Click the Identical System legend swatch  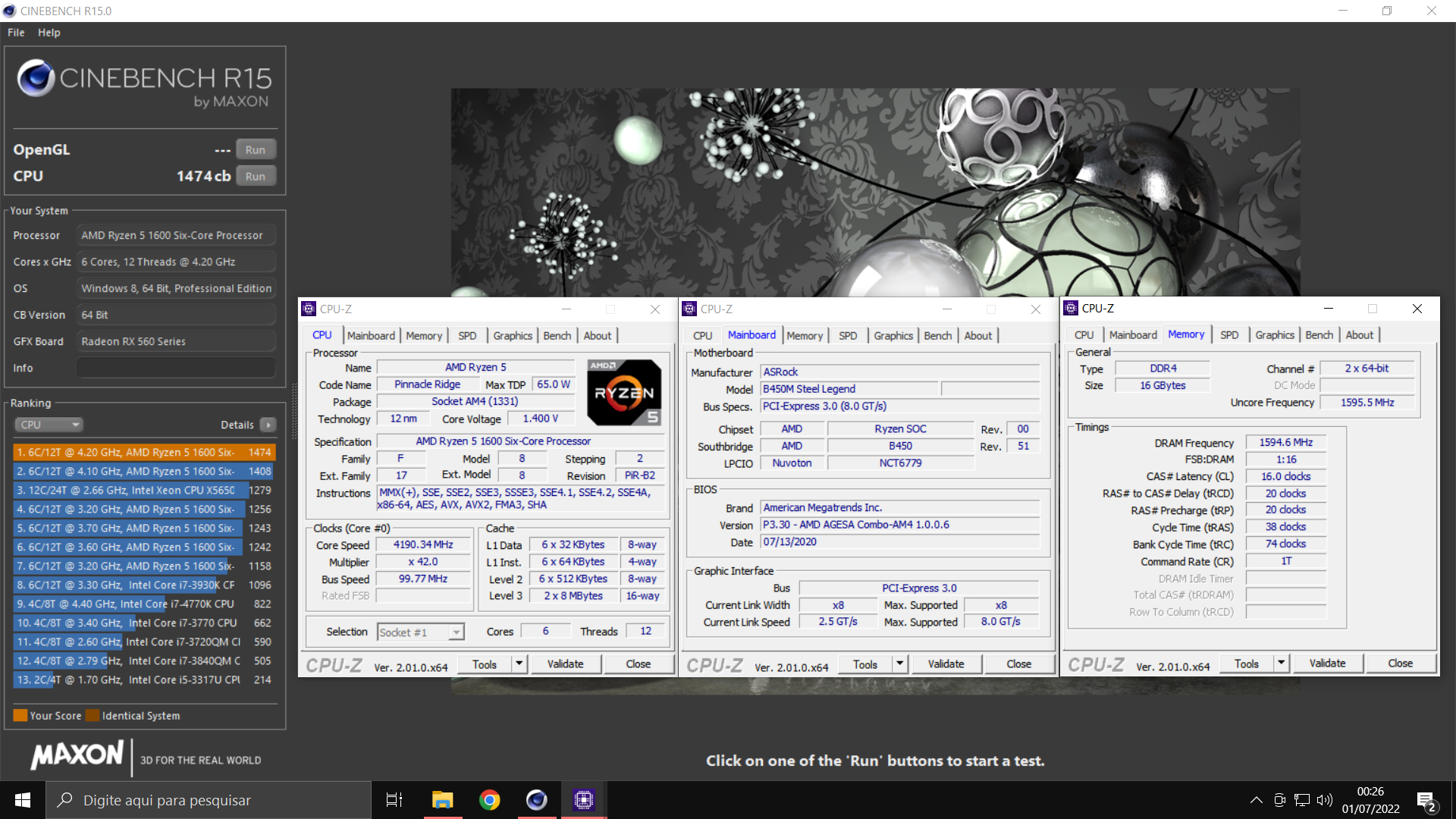93,715
